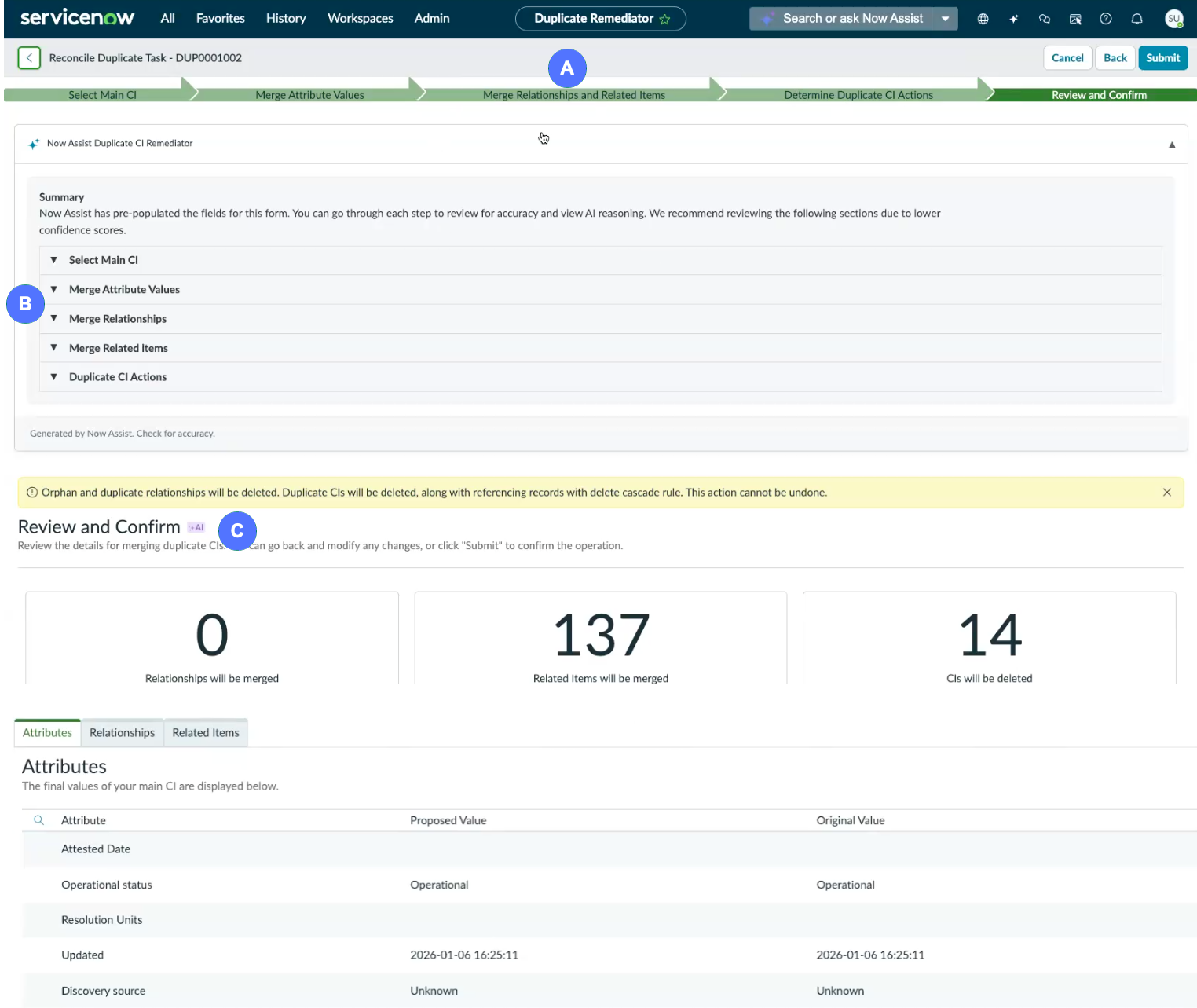Select the Operational status attribute cell
This screenshot has width=1197, height=1008.
[107, 885]
